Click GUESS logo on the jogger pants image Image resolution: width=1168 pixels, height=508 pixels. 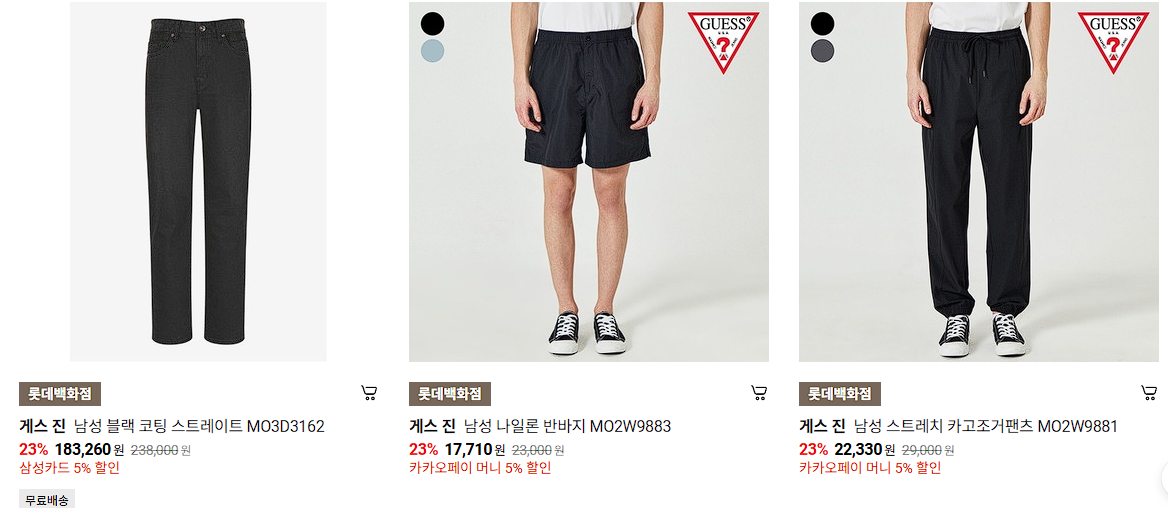(x=1114, y=42)
